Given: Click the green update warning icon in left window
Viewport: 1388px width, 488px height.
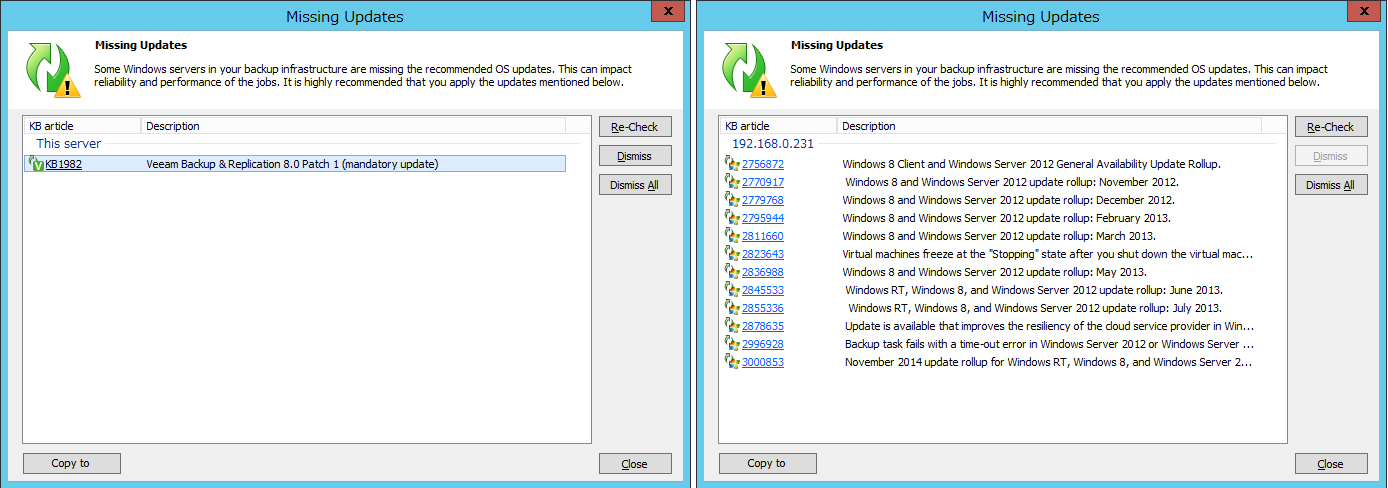Looking at the screenshot, I should coord(52,70).
